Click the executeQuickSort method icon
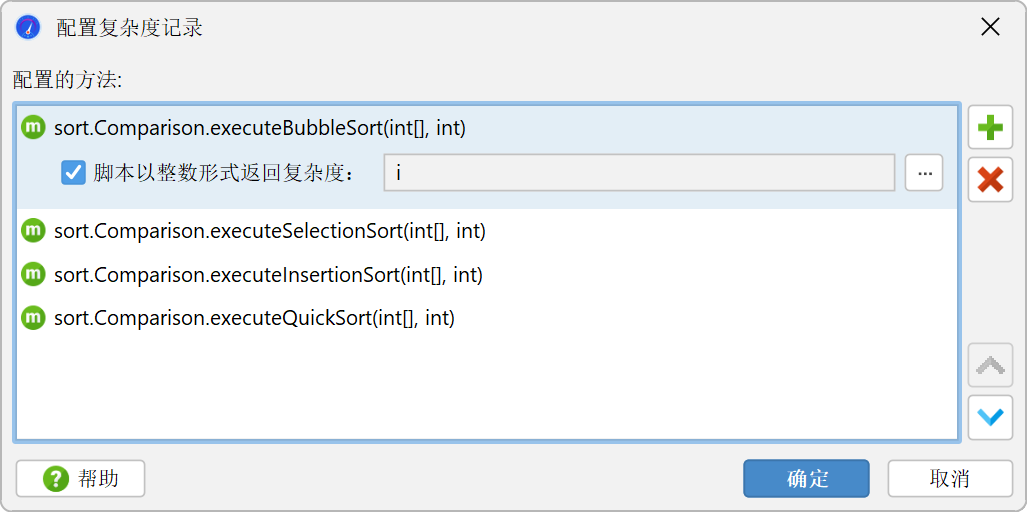 (x=33, y=317)
